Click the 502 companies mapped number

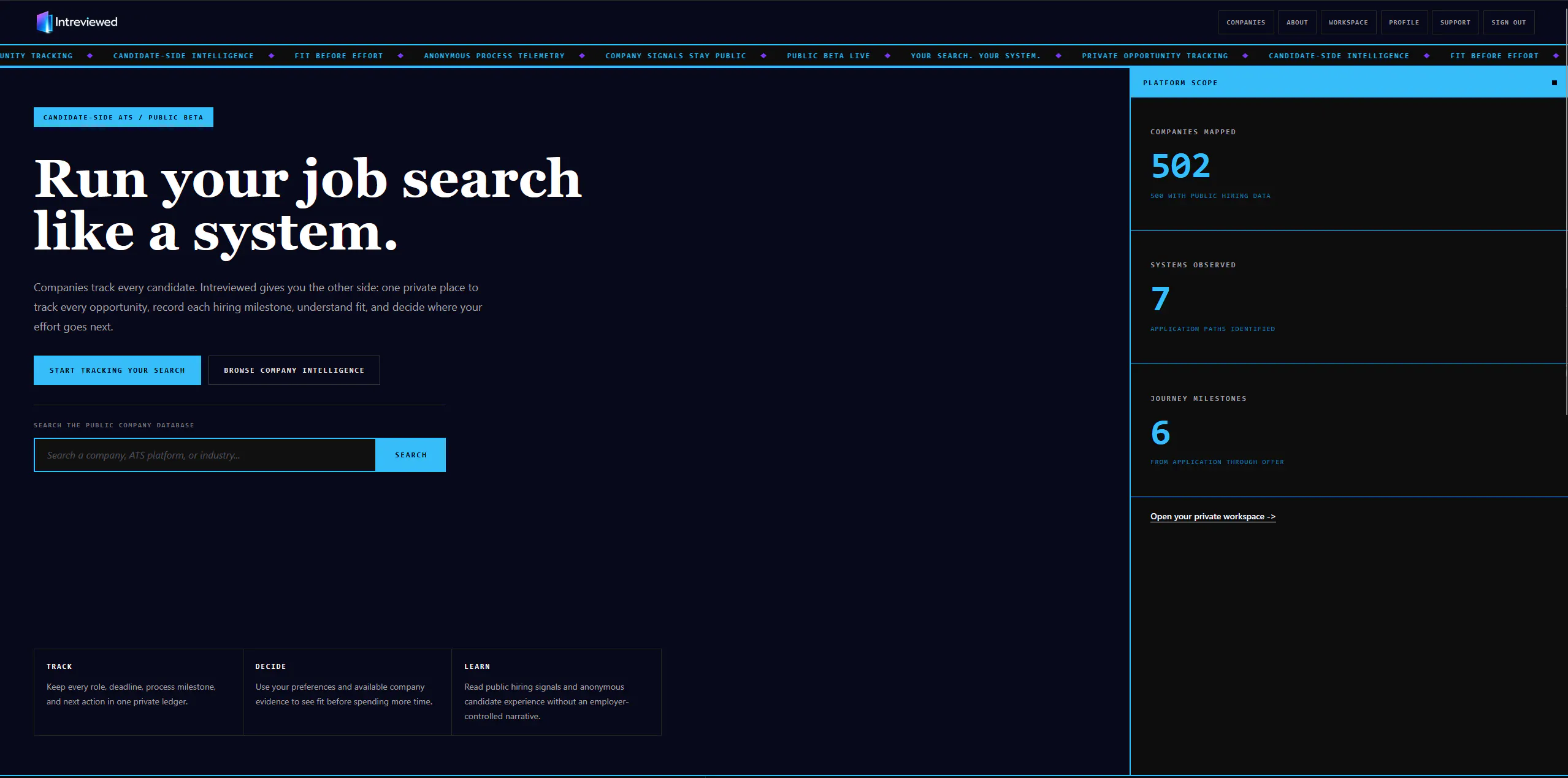click(x=1180, y=166)
